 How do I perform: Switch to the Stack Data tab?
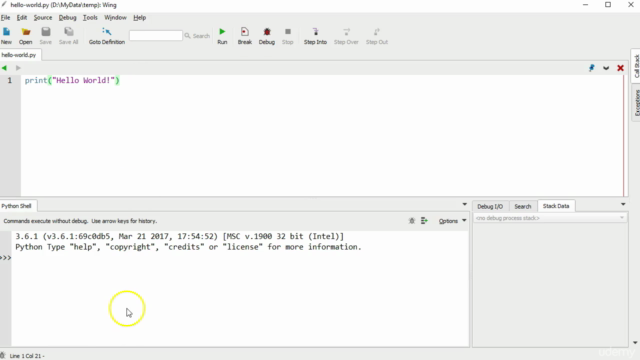point(556,206)
